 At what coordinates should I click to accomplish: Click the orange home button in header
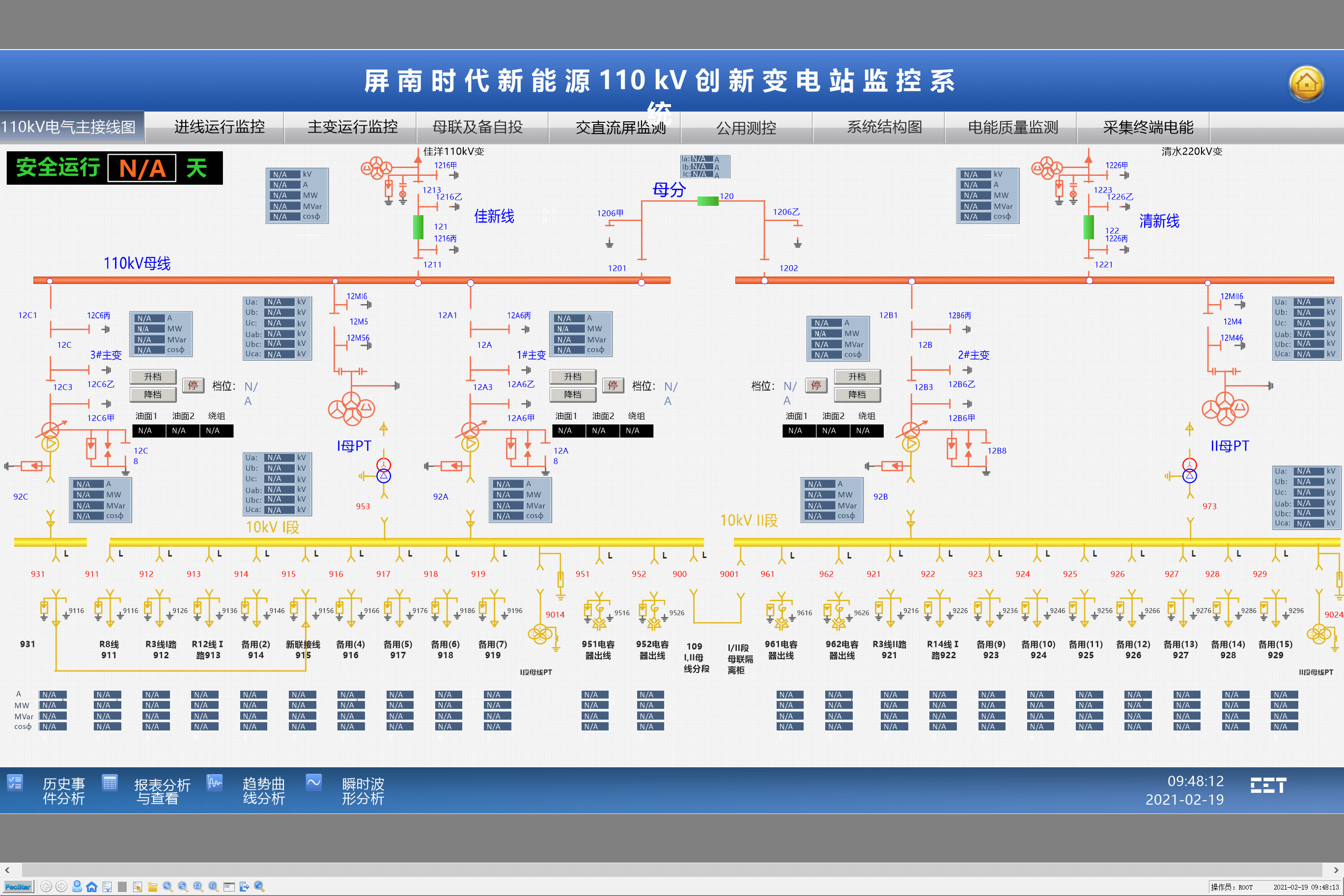pyautogui.click(x=1306, y=84)
